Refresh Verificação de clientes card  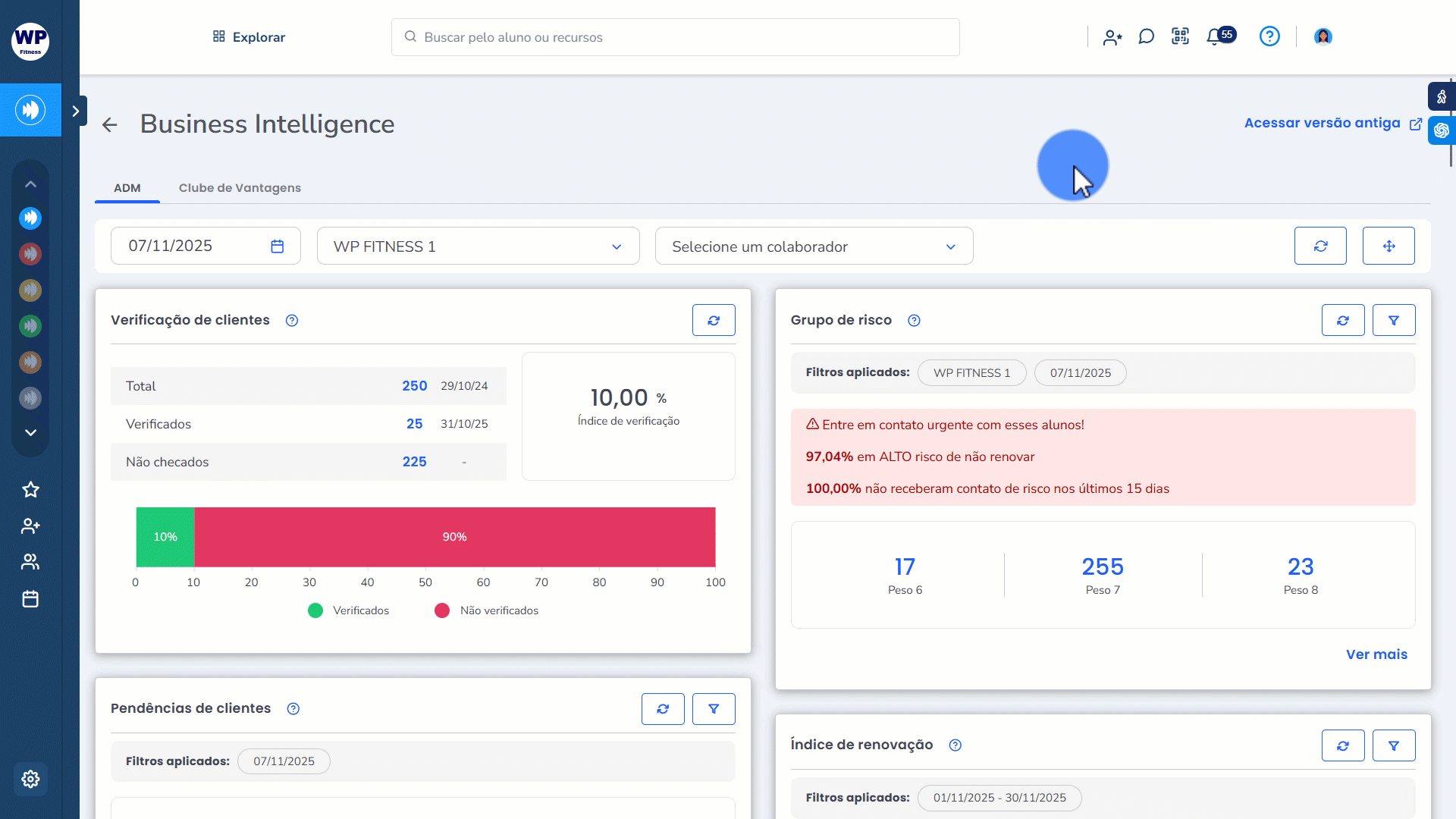click(x=713, y=320)
